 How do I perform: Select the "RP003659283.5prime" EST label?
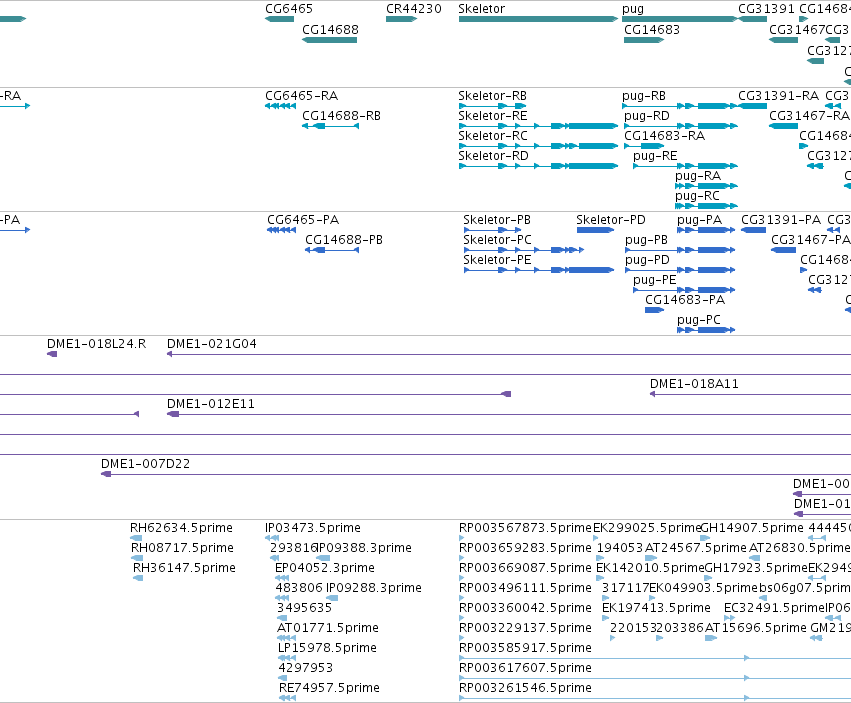525,548
